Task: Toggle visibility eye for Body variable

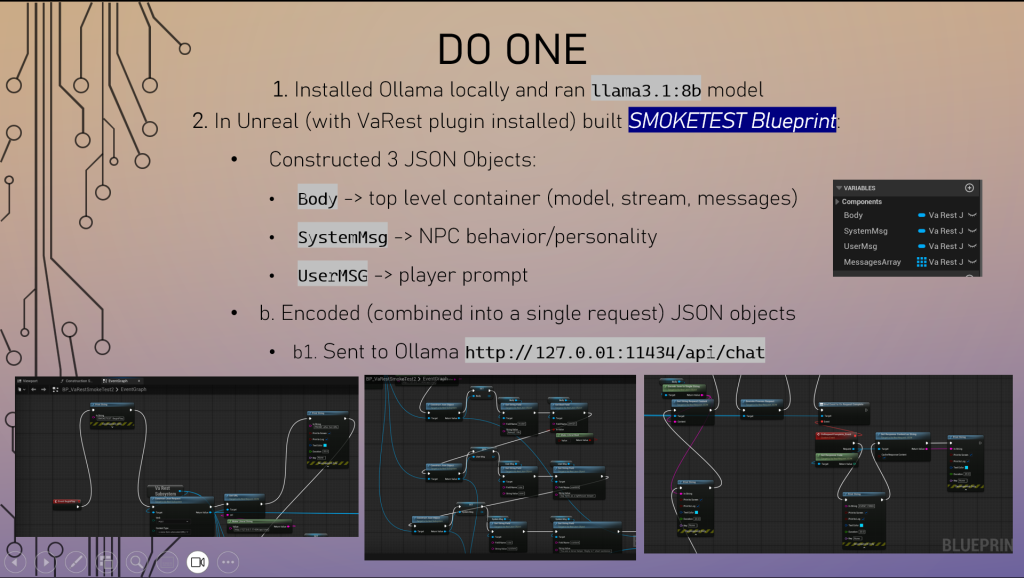Action: click(971, 215)
